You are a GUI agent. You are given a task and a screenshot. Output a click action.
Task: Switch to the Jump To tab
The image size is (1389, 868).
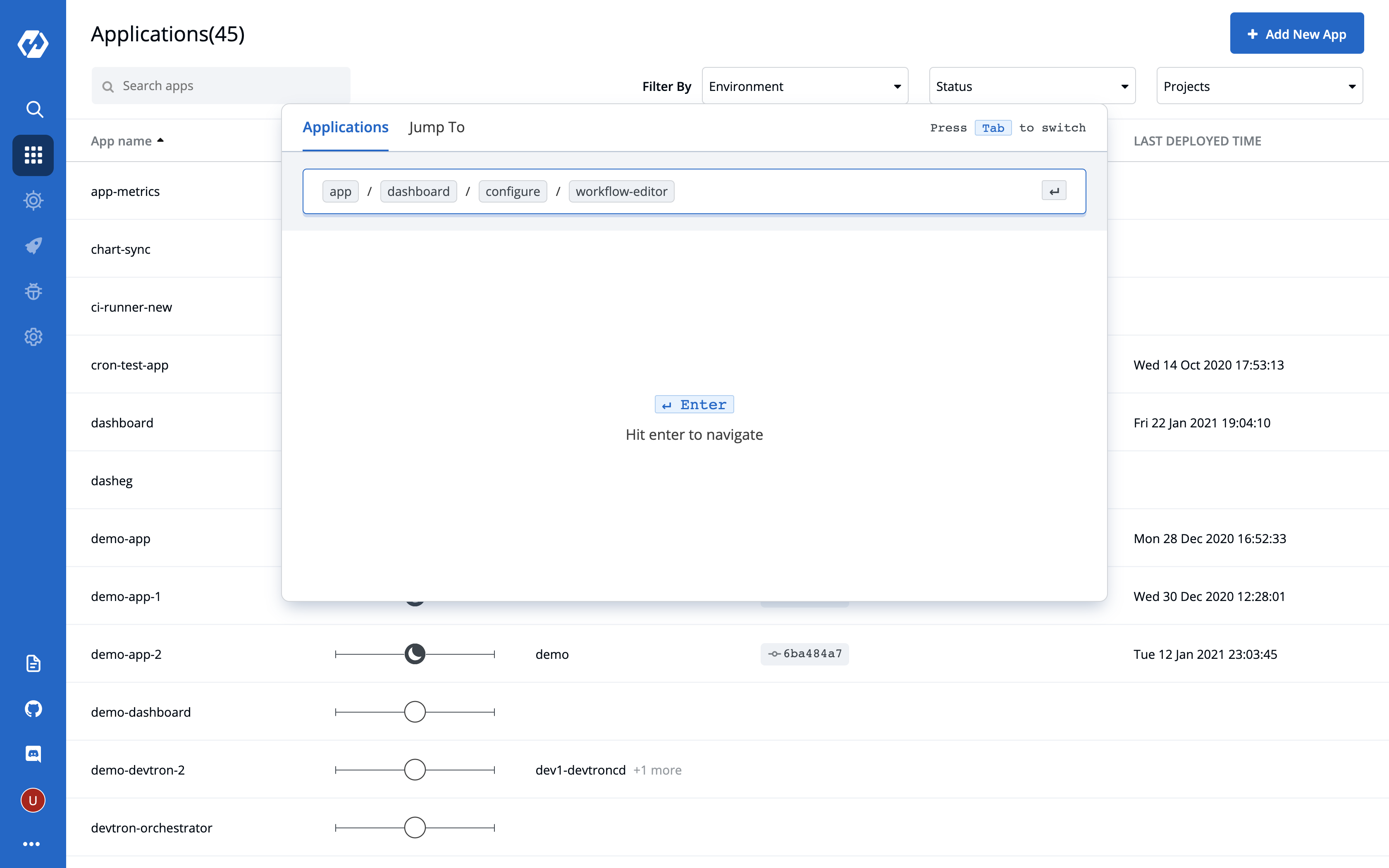coord(436,127)
